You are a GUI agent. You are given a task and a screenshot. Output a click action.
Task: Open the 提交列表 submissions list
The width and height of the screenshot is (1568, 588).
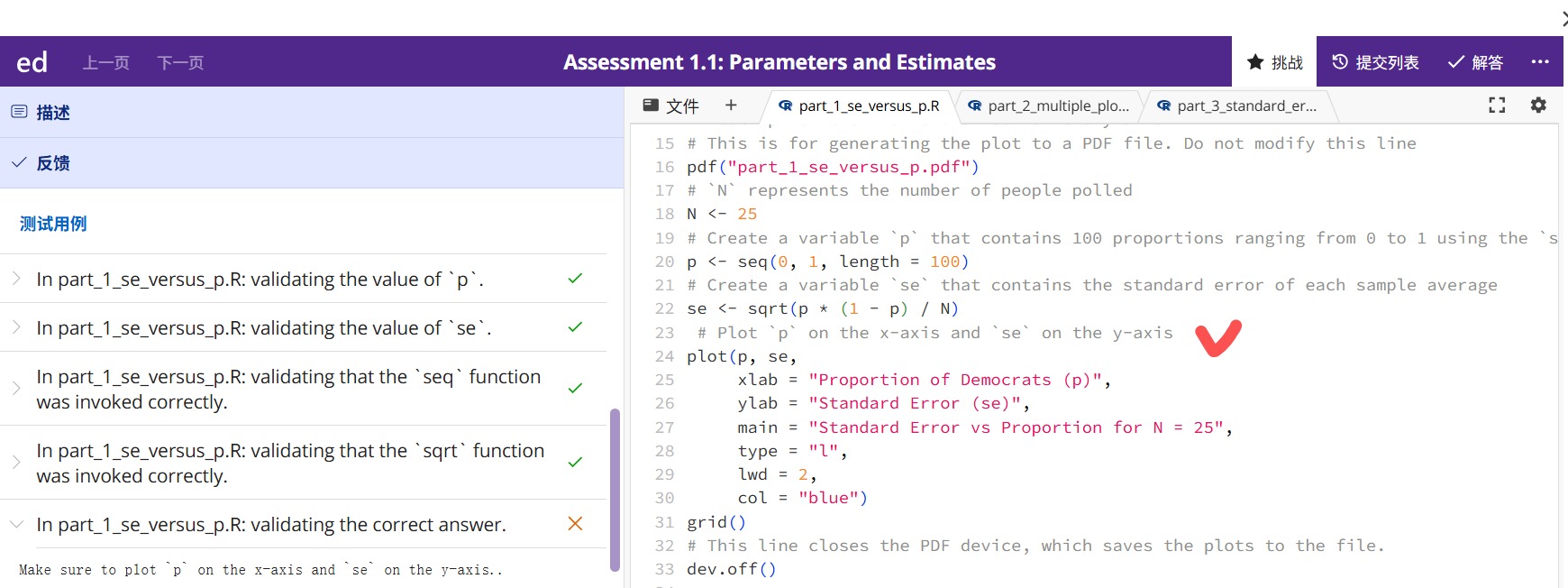tap(1375, 62)
